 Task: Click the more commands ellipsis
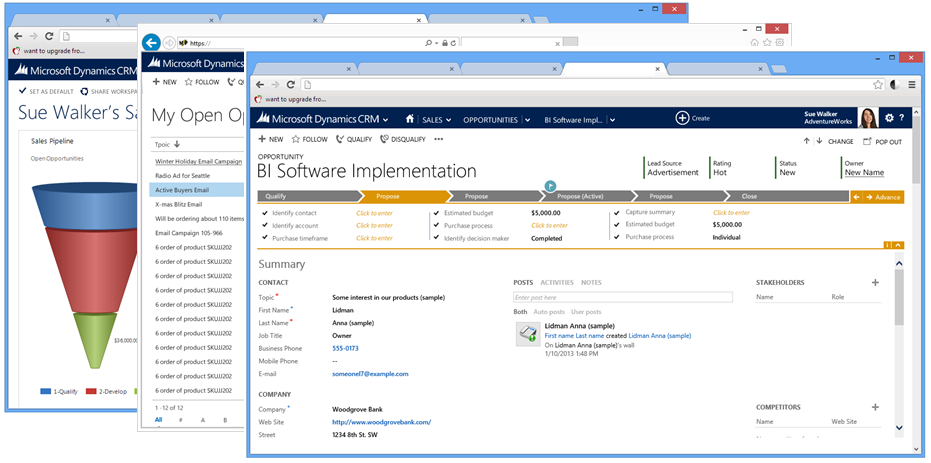click(x=438, y=140)
